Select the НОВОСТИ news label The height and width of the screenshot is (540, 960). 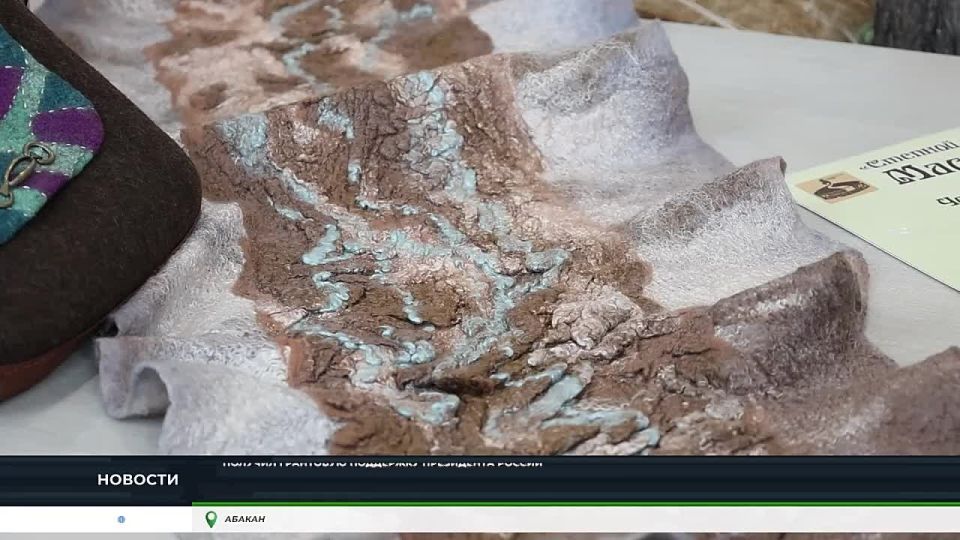(138, 480)
